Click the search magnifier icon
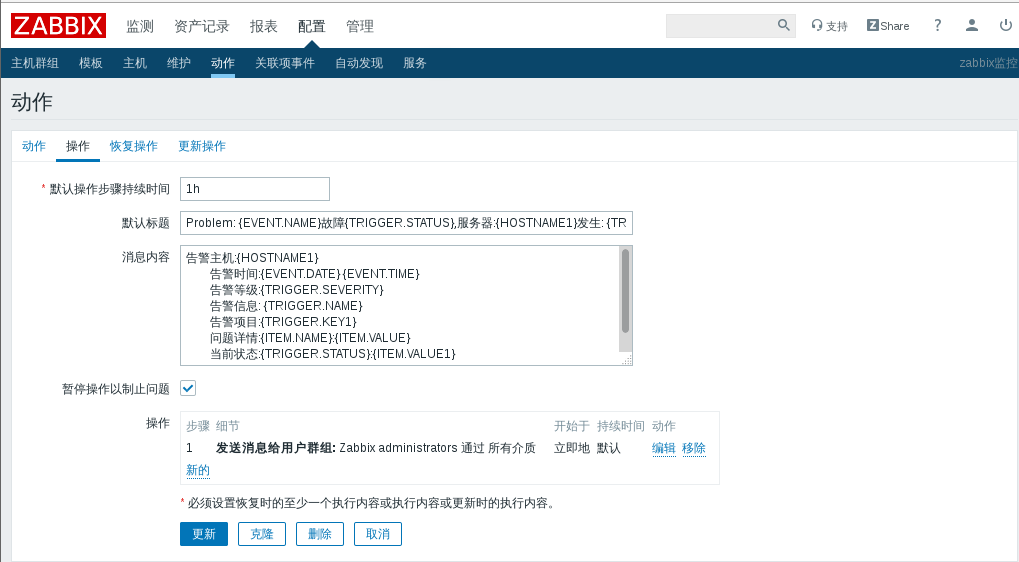The image size is (1019, 562). click(783, 25)
